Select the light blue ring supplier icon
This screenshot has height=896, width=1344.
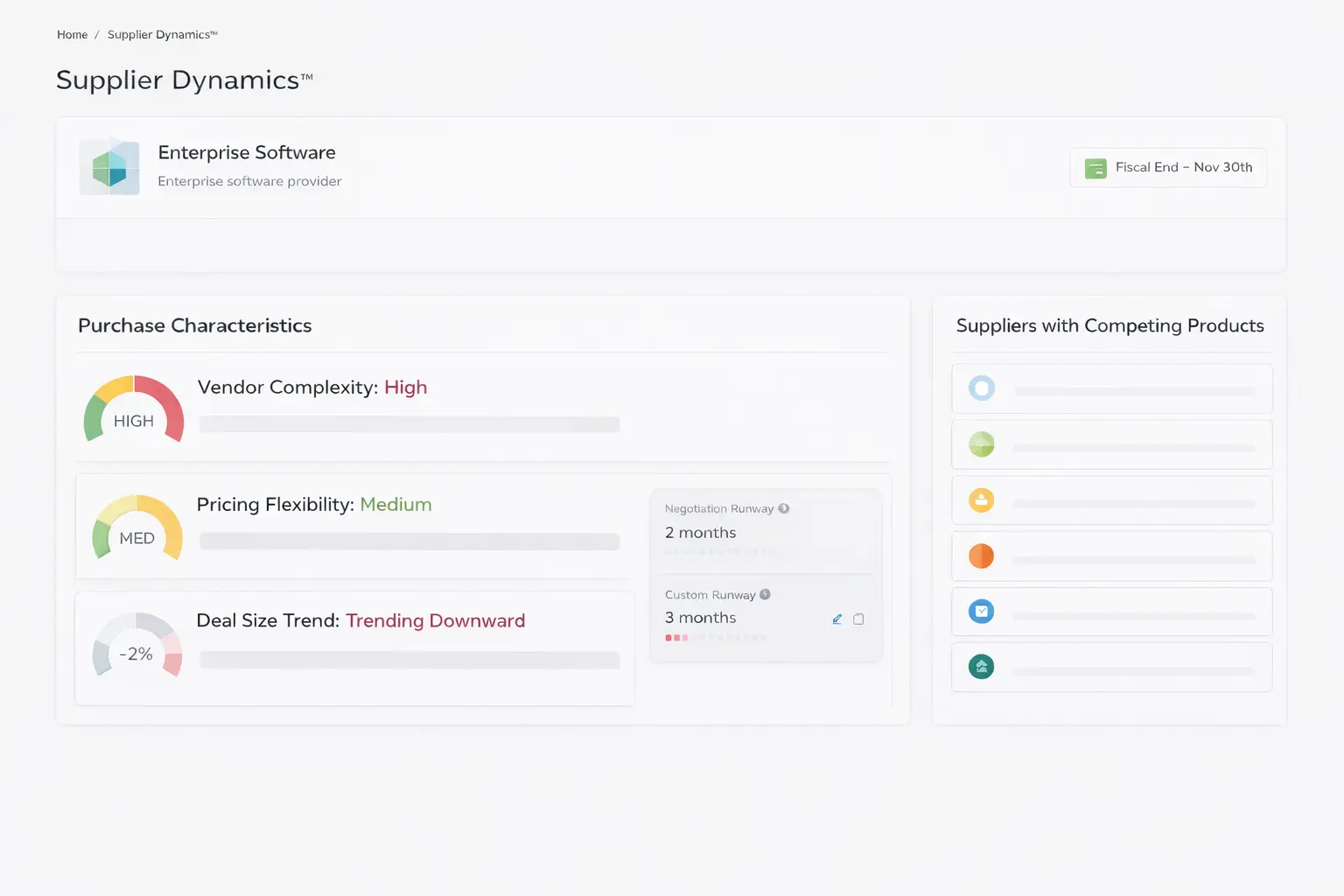coord(982,388)
